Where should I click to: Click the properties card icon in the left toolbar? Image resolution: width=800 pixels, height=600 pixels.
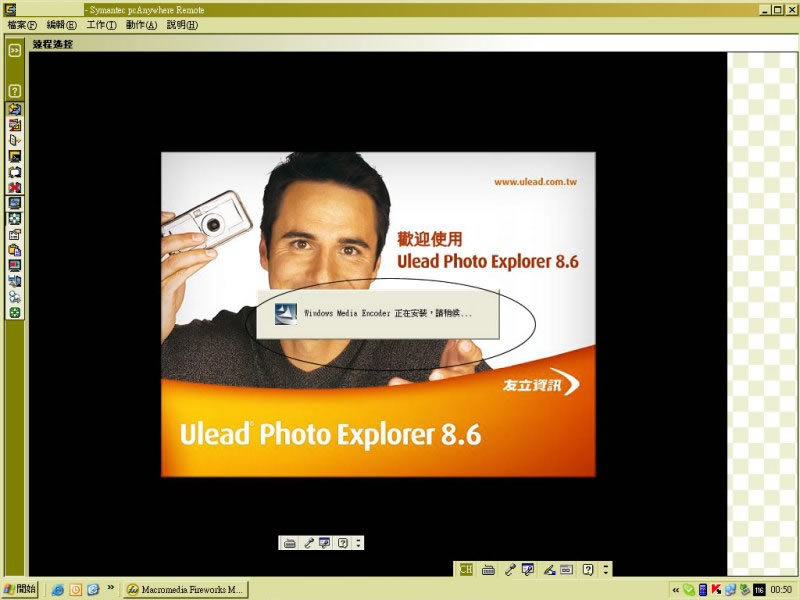tap(15, 234)
